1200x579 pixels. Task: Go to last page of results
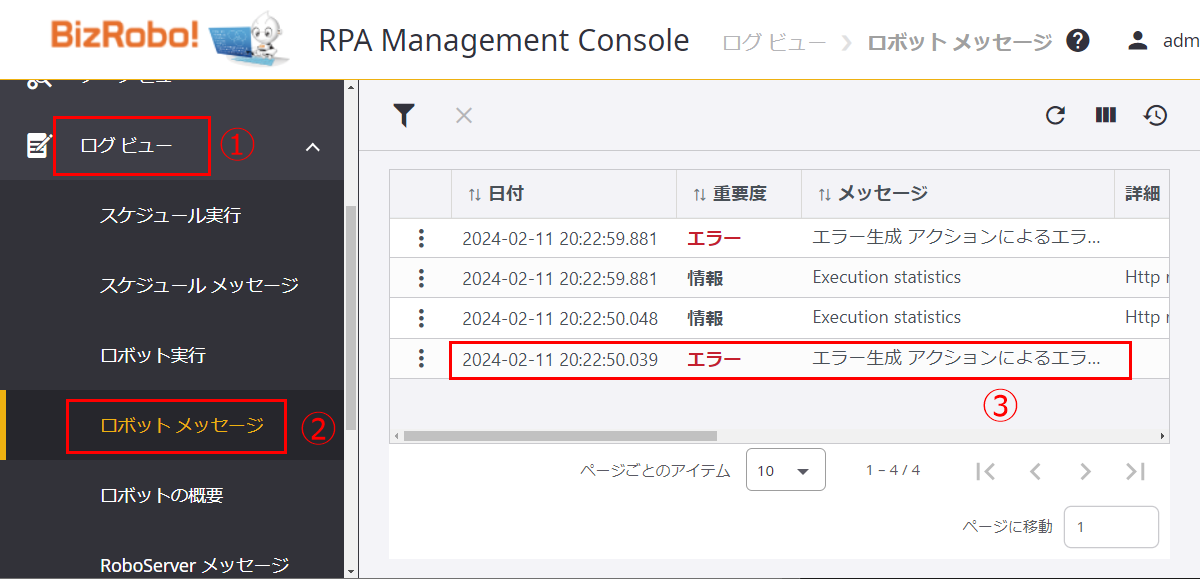1135,471
